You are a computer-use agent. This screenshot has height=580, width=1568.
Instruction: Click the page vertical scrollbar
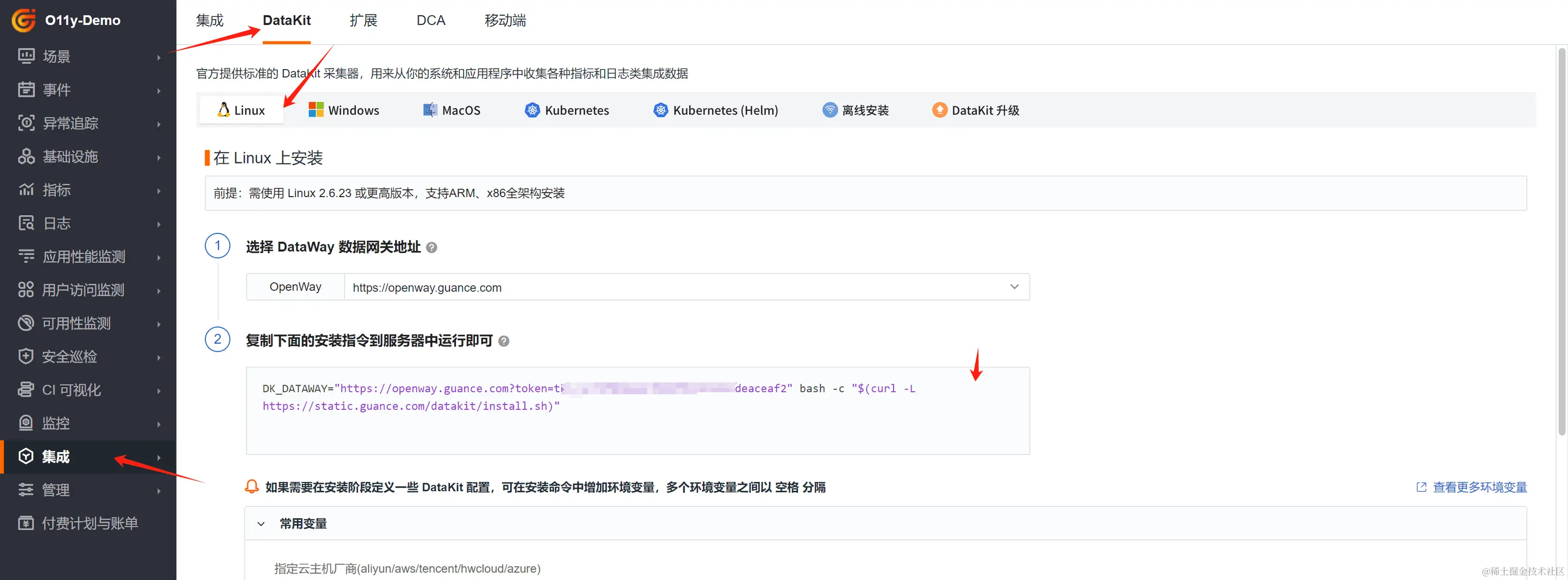click(x=1561, y=244)
